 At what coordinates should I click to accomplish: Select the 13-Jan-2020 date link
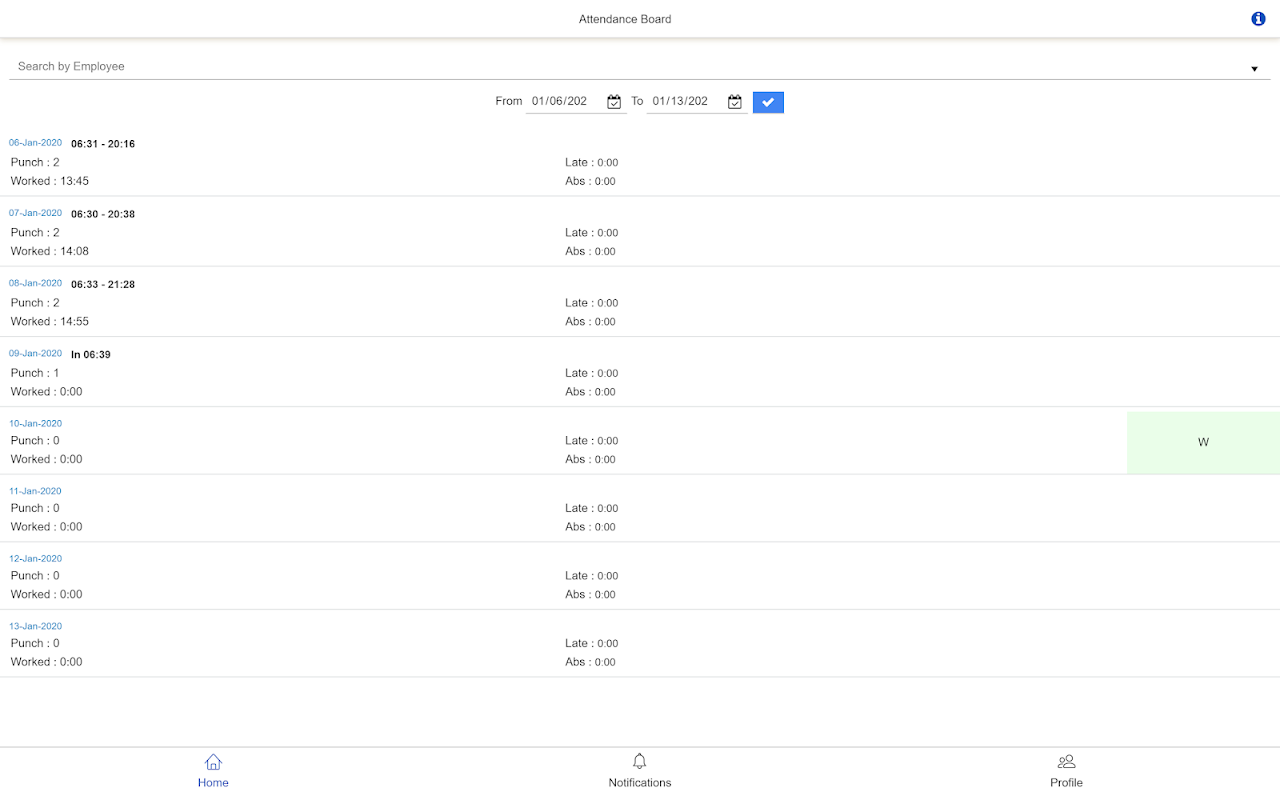[x=36, y=626]
